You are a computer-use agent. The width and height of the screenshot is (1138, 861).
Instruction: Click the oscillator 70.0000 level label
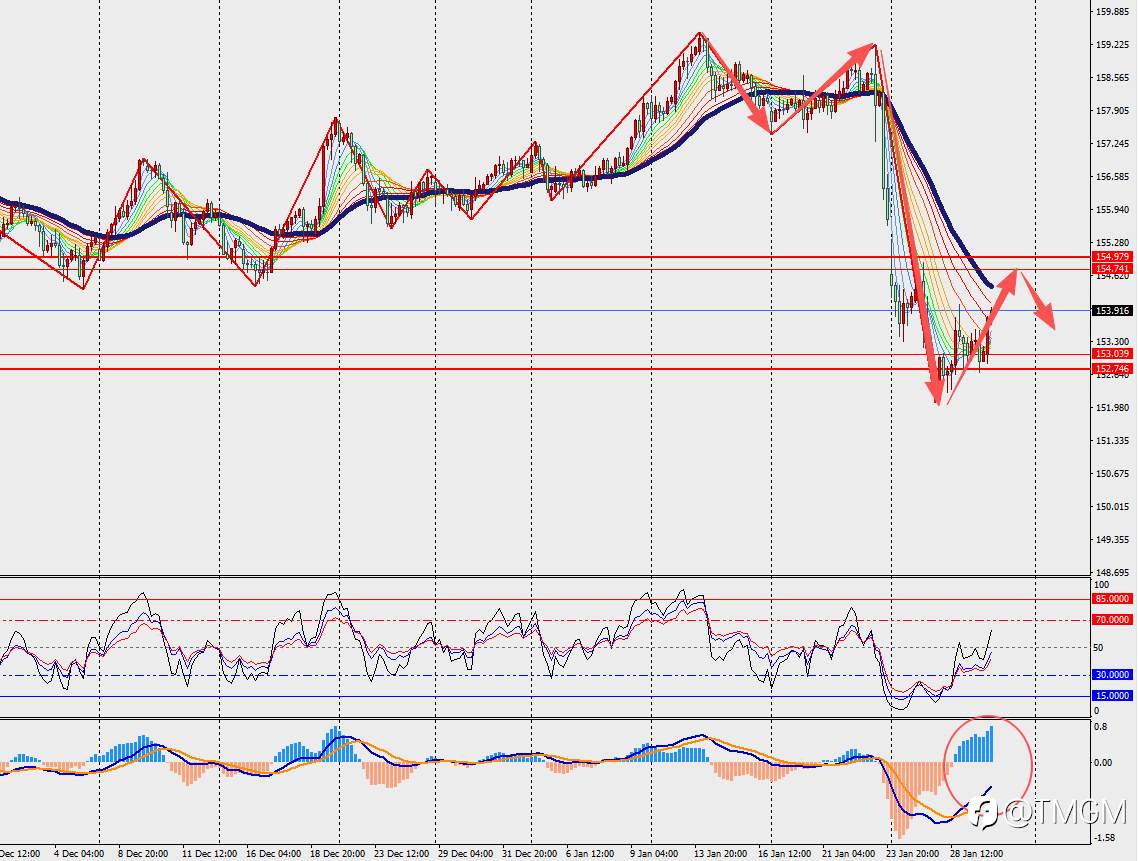tap(1112, 620)
